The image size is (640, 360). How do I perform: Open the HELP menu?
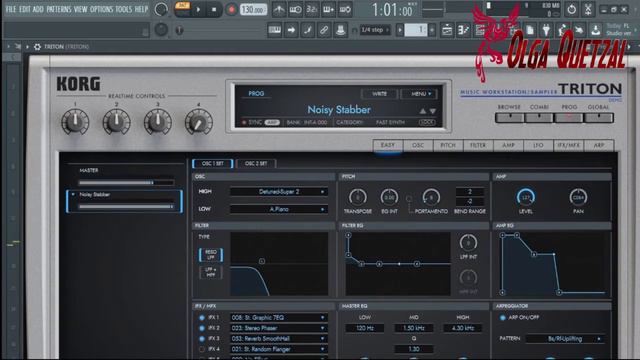tap(141, 9)
